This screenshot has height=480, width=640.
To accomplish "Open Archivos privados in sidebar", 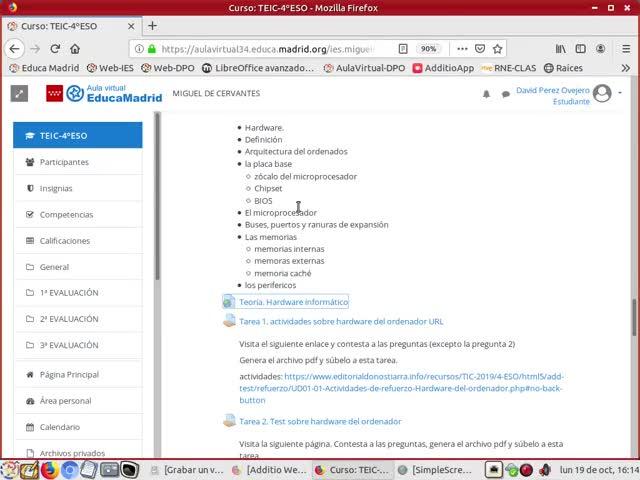I will coord(78,449).
